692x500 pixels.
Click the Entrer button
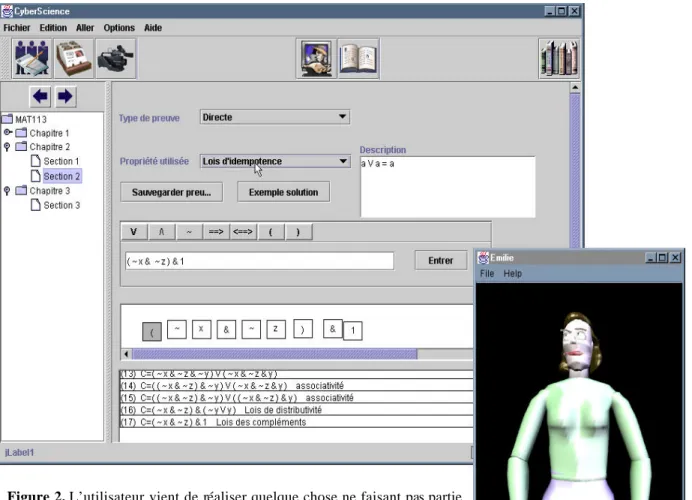point(440,260)
